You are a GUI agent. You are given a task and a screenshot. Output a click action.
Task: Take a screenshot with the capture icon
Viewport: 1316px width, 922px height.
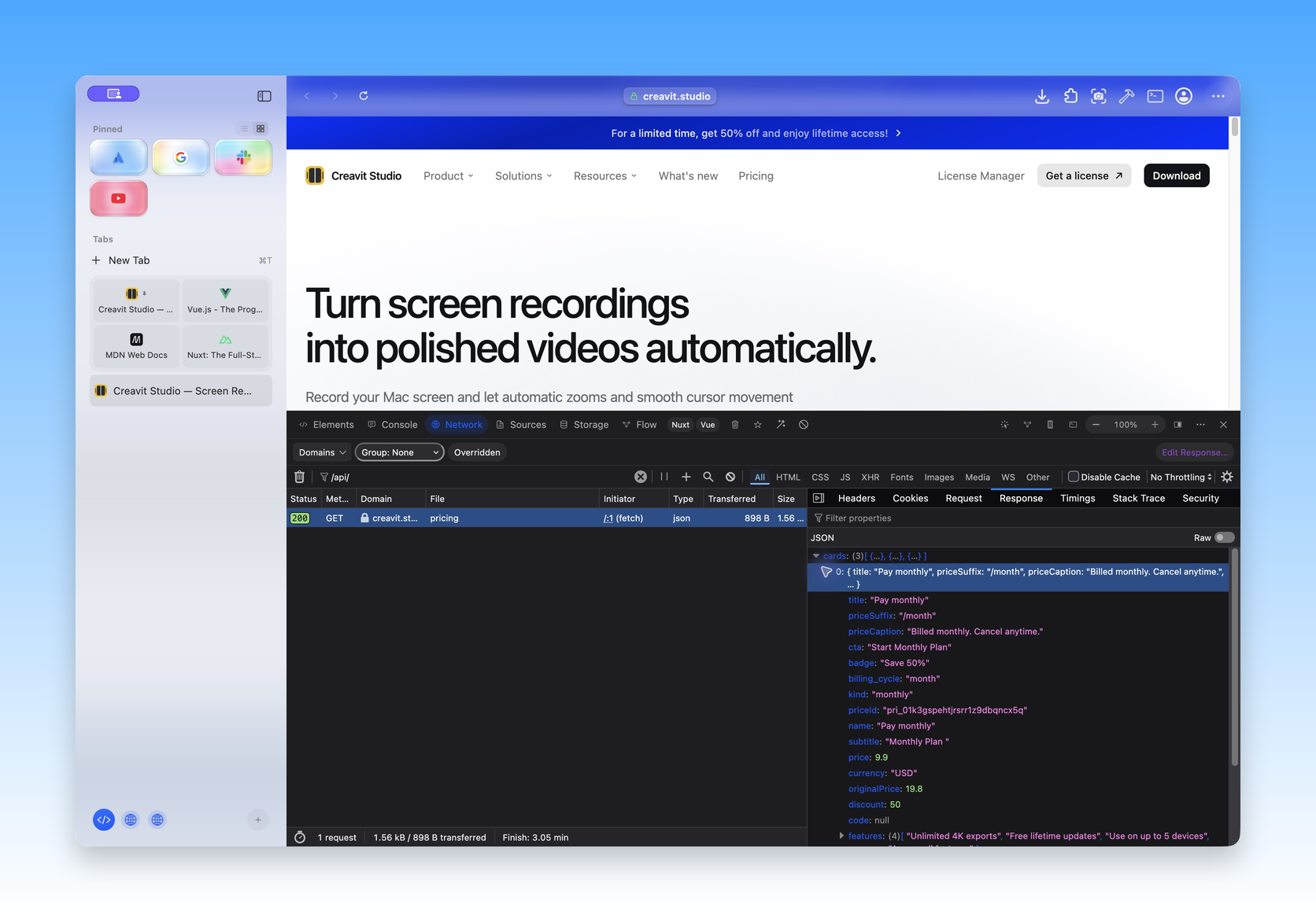point(1099,96)
